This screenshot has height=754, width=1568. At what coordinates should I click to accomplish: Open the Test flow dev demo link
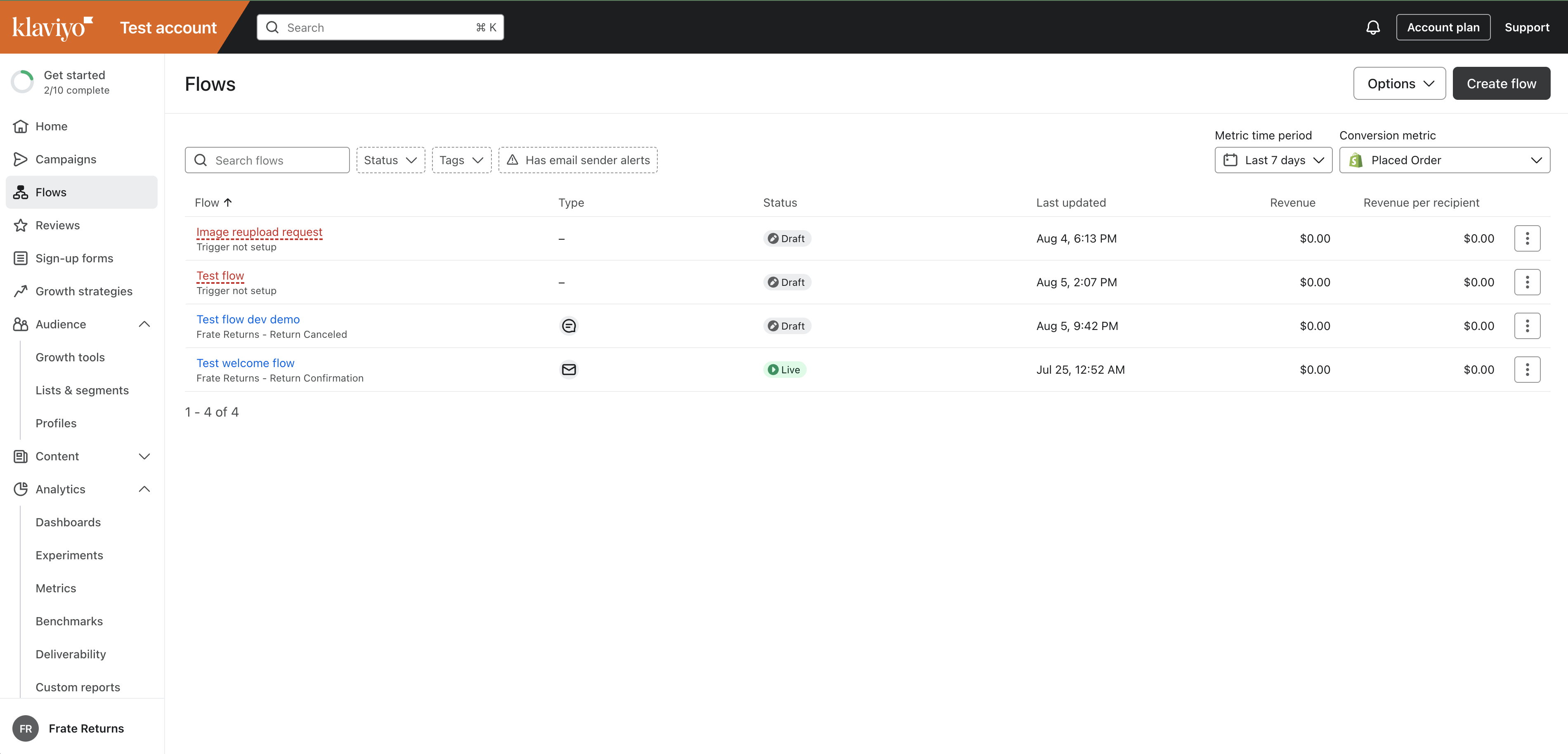(248, 320)
